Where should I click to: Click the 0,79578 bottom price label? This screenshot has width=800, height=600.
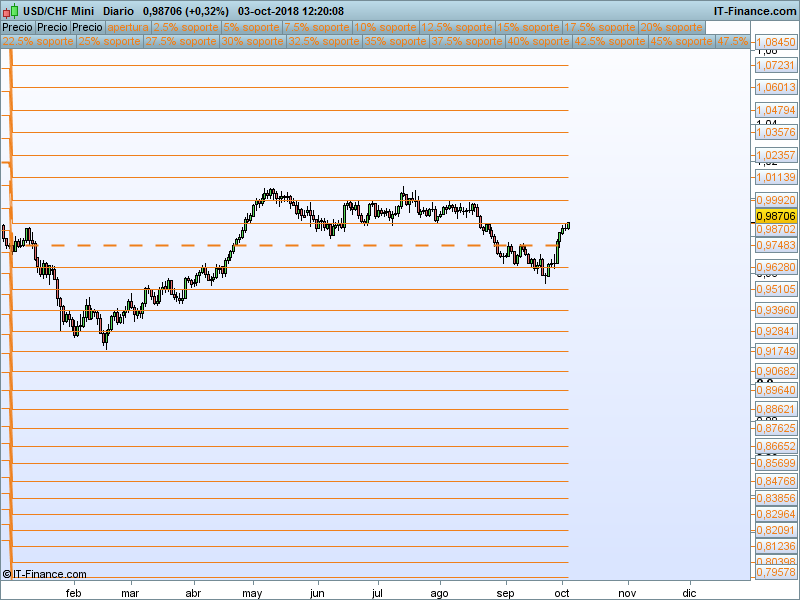coord(776,573)
